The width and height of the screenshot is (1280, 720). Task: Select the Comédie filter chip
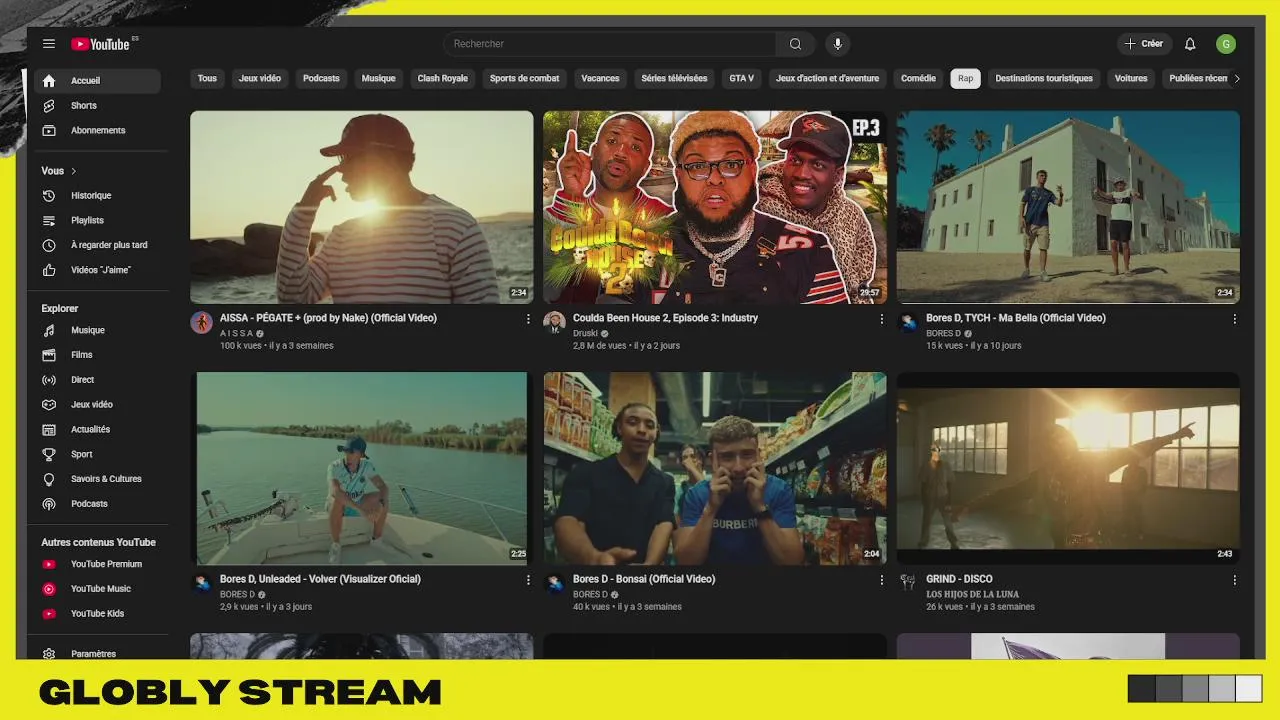(x=918, y=79)
